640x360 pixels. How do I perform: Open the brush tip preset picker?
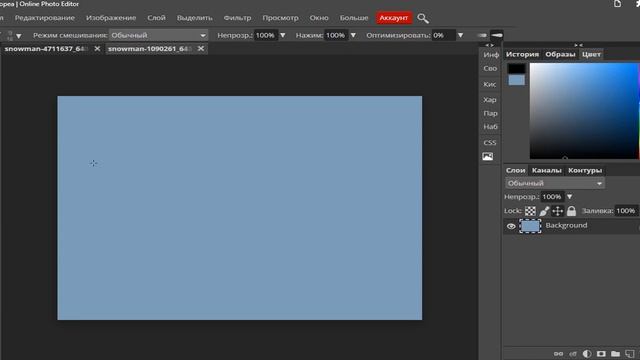tap(10, 36)
